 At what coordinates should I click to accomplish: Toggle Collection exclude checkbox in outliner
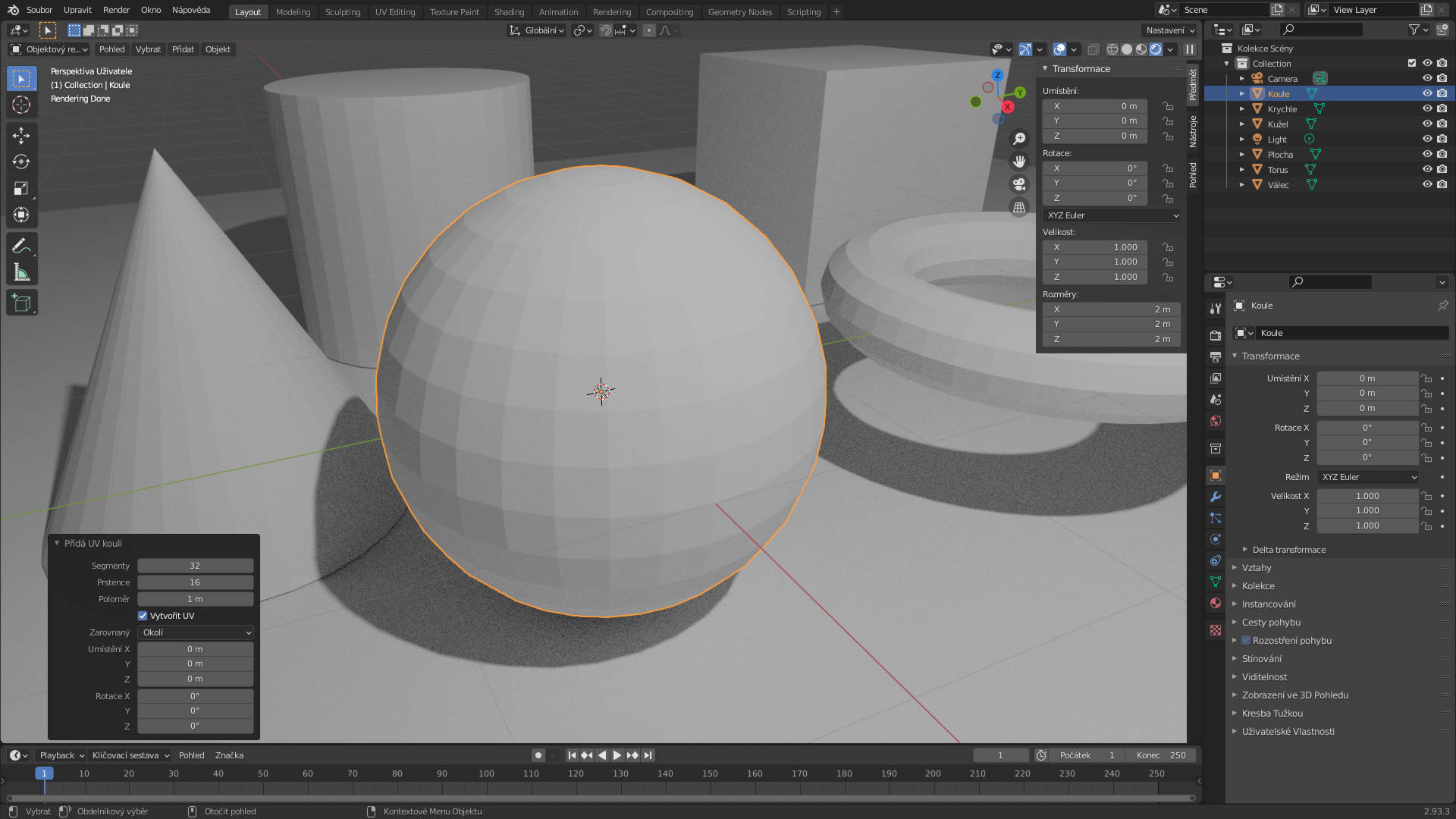(1411, 63)
